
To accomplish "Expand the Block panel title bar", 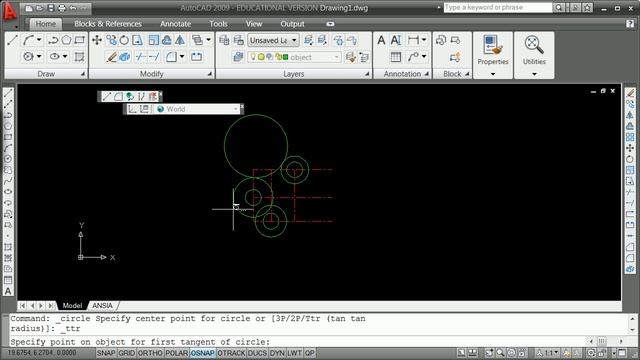I will [x=452, y=74].
